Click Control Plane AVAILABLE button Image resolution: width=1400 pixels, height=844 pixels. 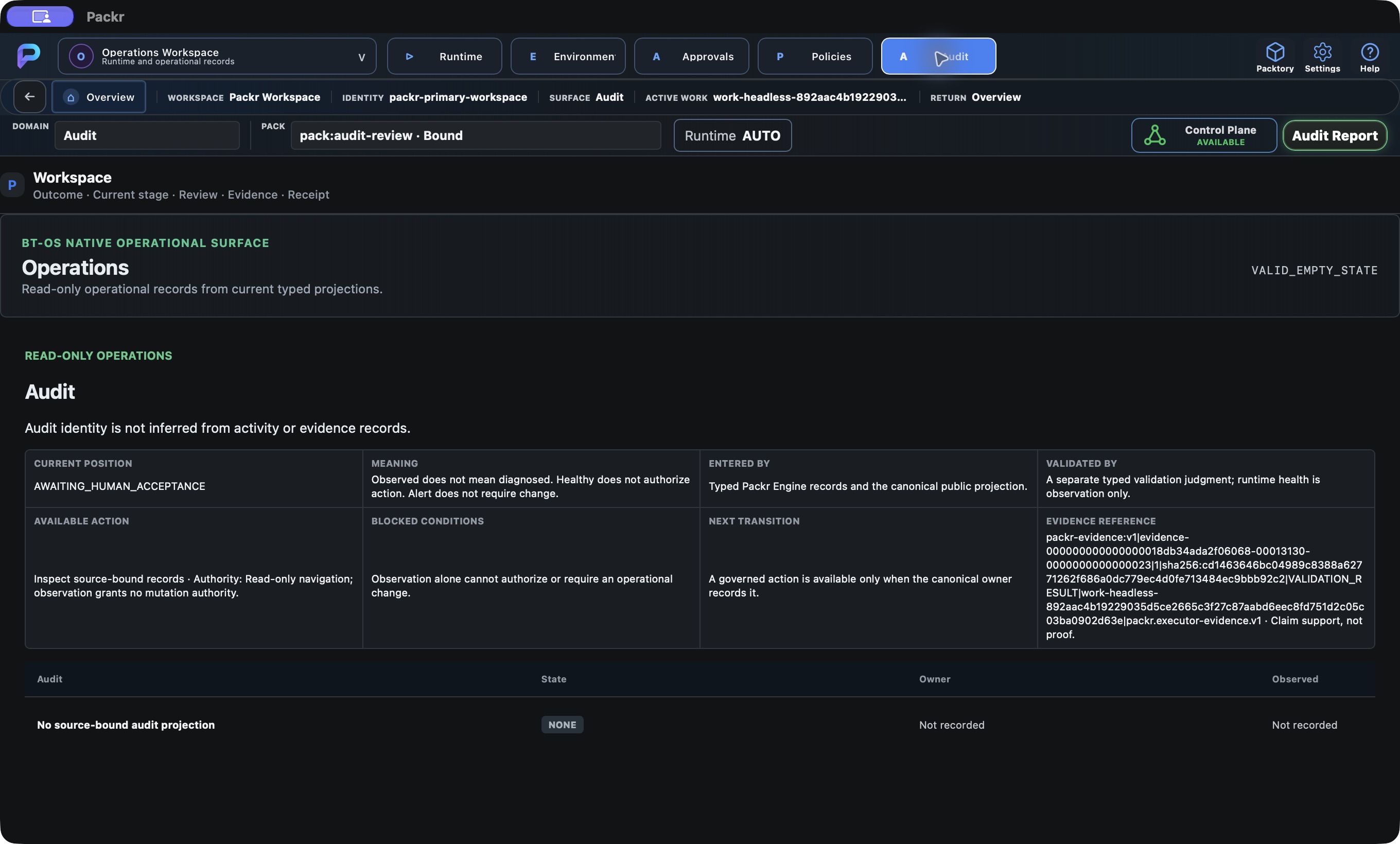[1203, 135]
